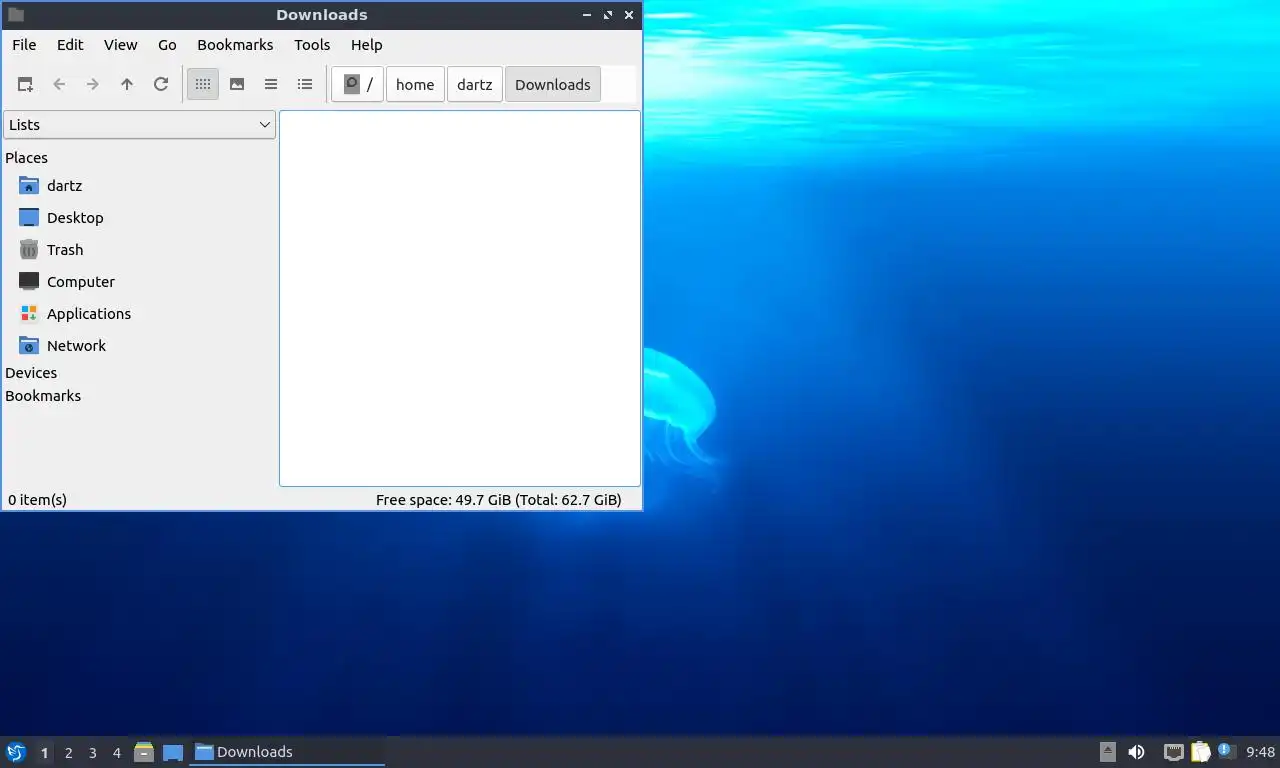Click the 0 item(s) status text
This screenshot has width=1280, height=768.
click(x=37, y=500)
